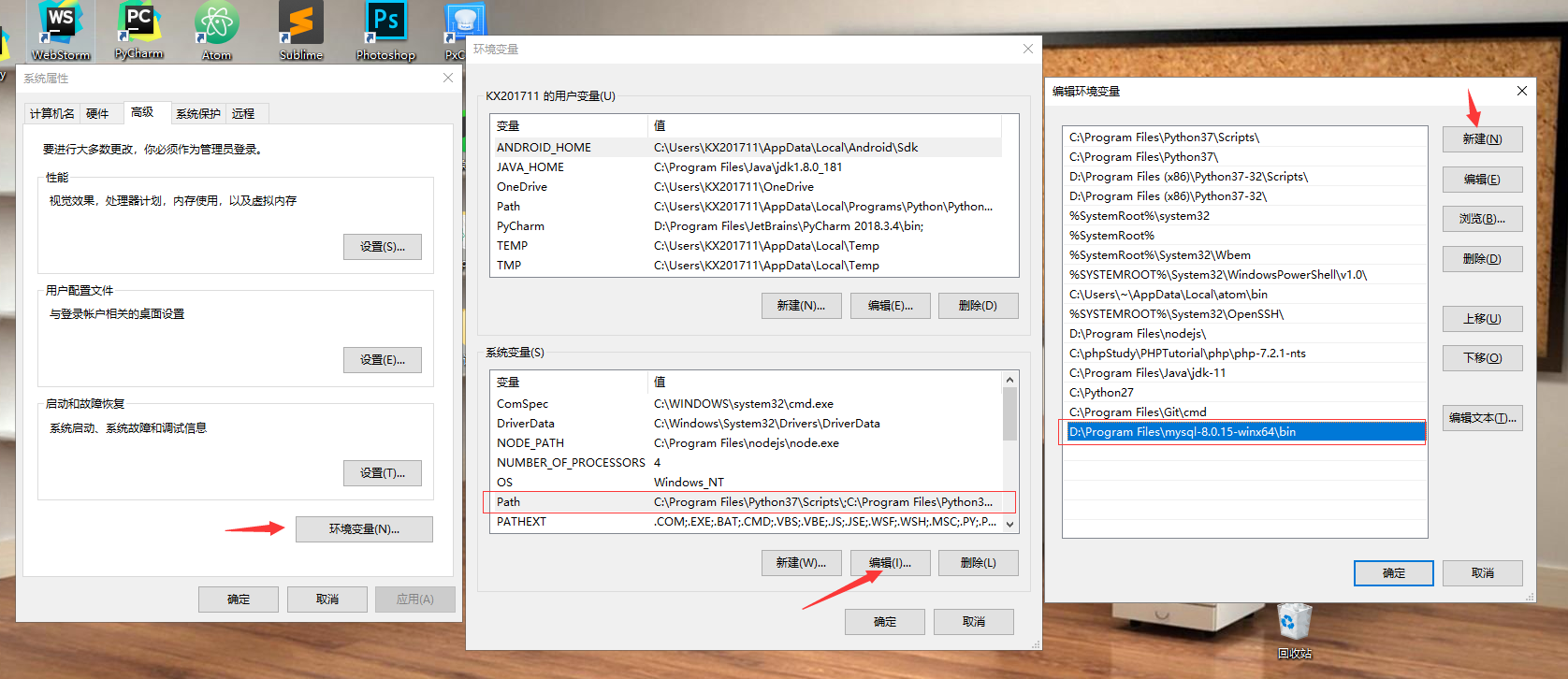
Task: Click 编辑(I)... under system variables
Action: [890, 563]
